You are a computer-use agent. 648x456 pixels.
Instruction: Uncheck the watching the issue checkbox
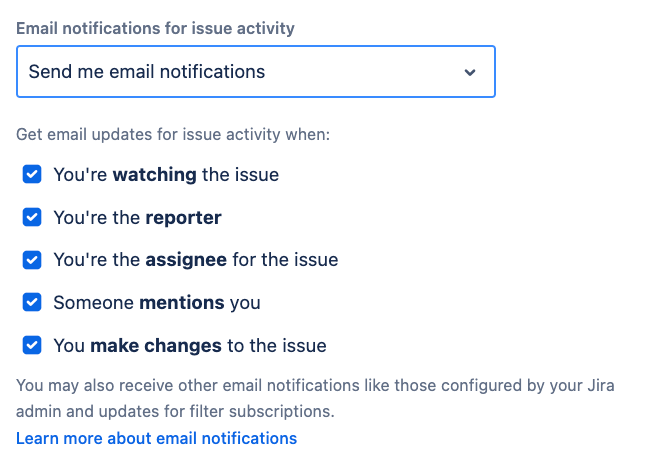tap(32, 174)
